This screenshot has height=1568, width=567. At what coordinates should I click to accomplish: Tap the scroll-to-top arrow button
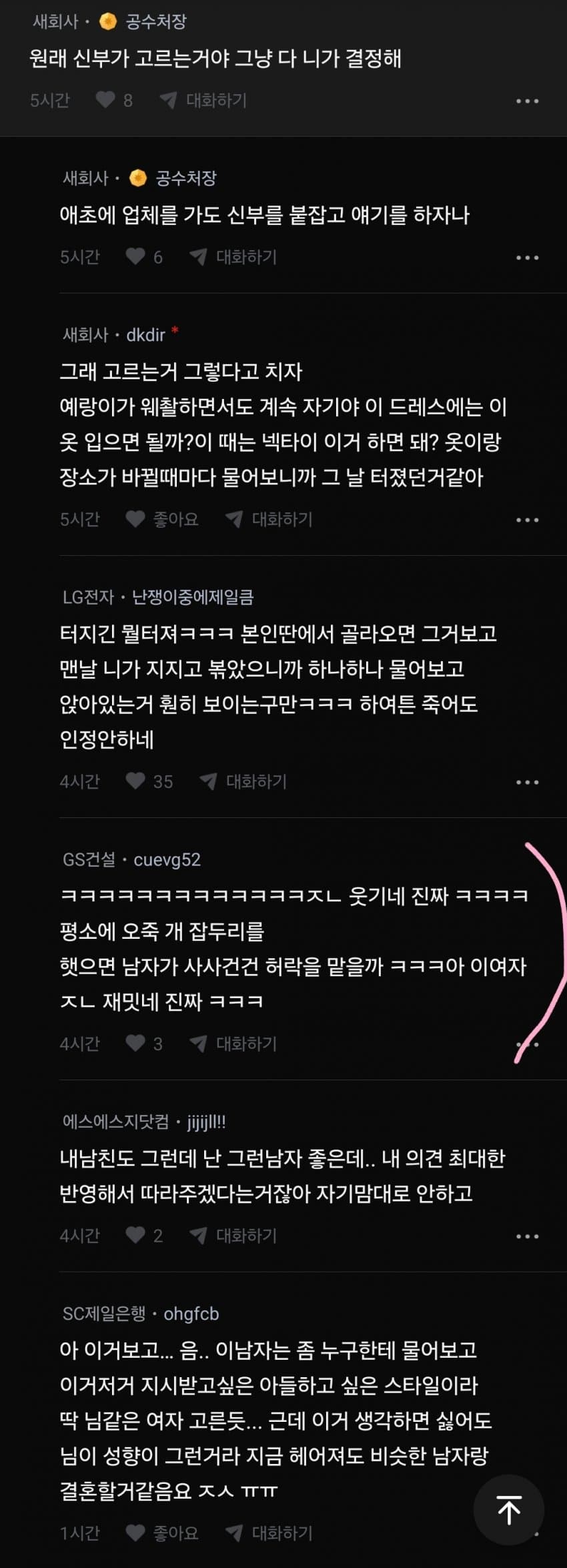pyautogui.click(x=509, y=1510)
